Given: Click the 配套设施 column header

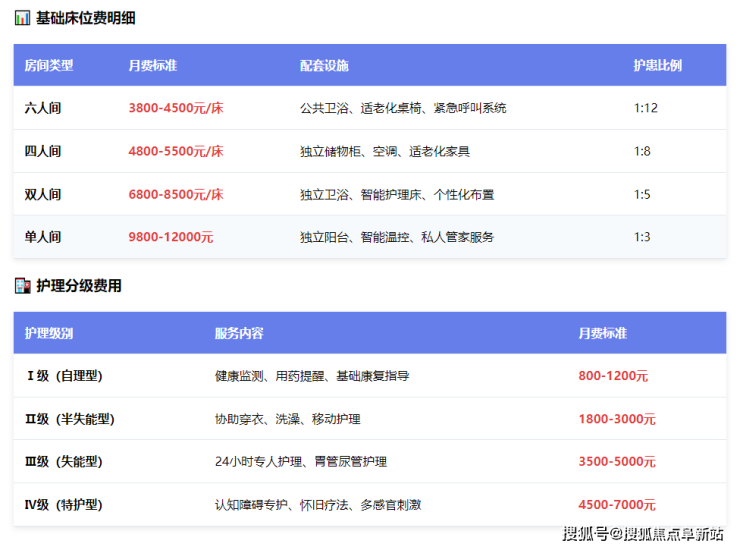Looking at the screenshot, I should [324, 65].
